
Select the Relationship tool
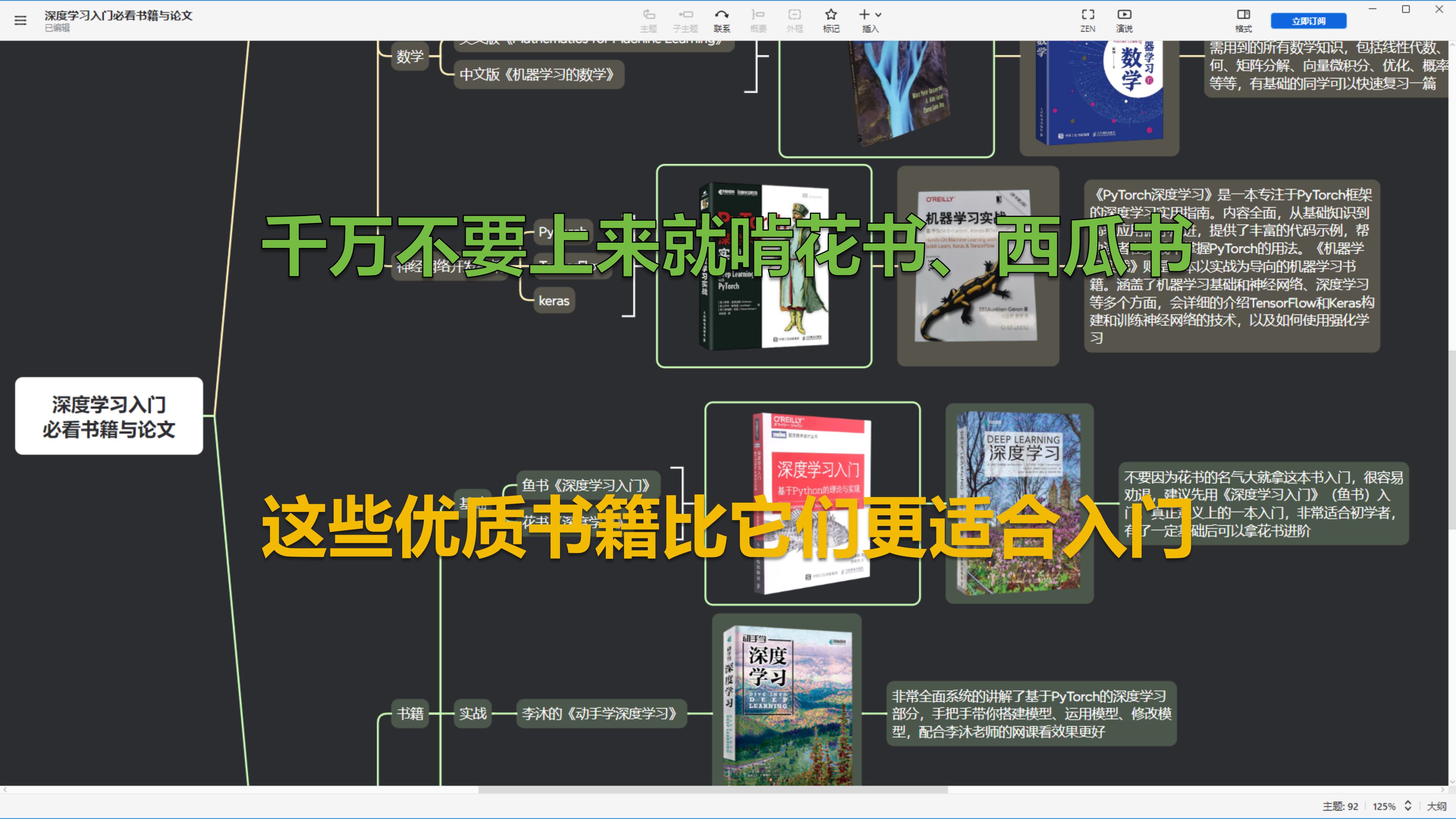(722, 20)
